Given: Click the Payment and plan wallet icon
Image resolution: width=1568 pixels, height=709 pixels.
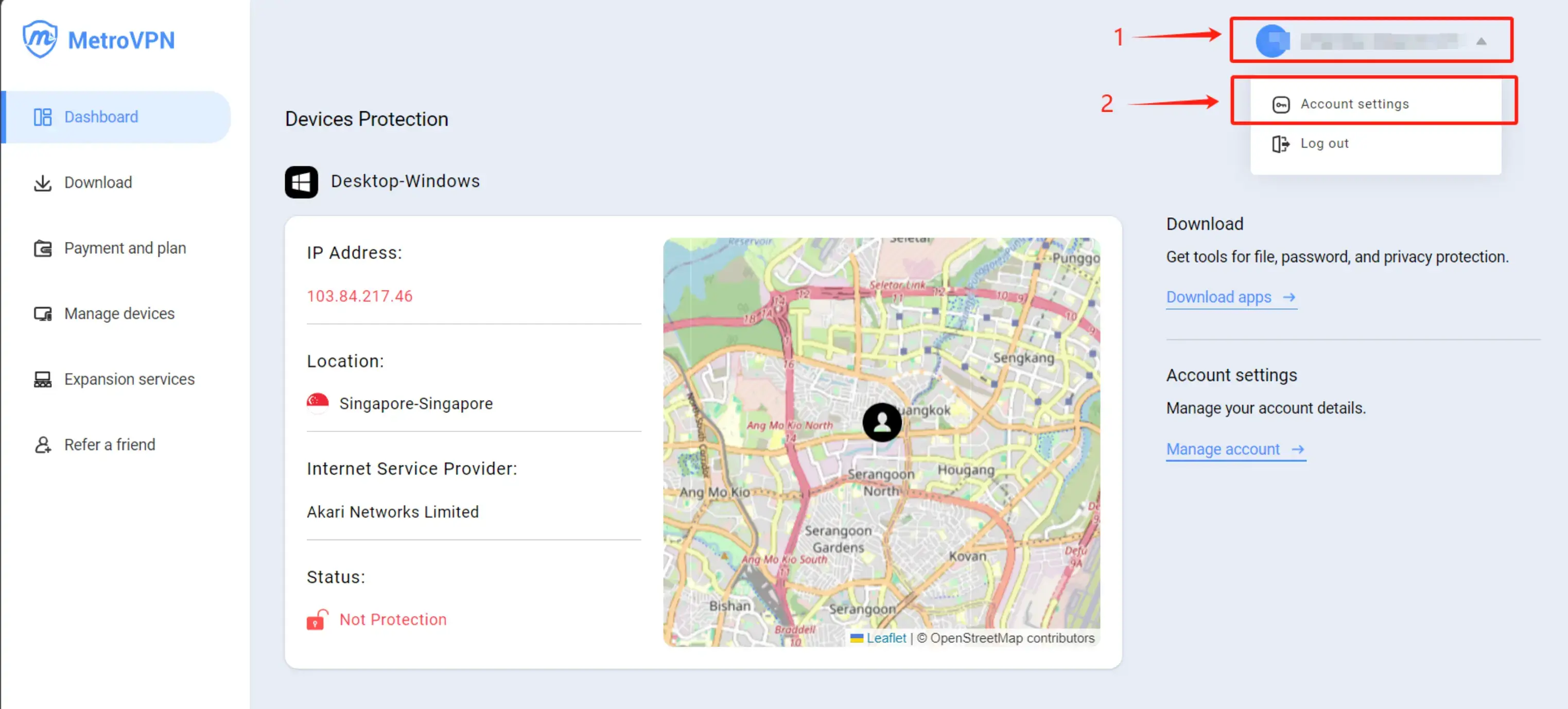Looking at the screenshot, I should (43, 248).
